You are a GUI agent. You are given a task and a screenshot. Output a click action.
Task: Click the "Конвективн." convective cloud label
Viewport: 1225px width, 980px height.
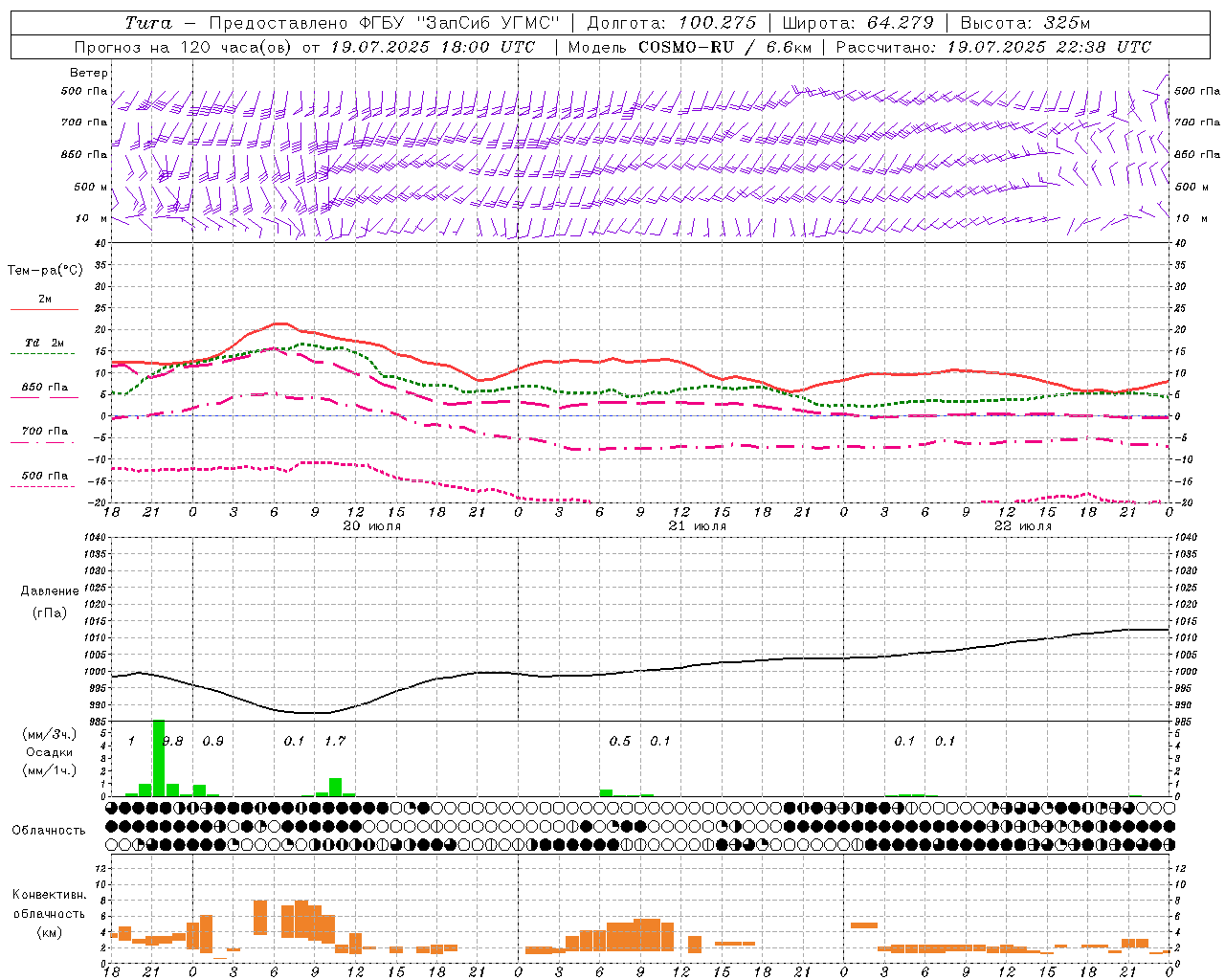49,895
